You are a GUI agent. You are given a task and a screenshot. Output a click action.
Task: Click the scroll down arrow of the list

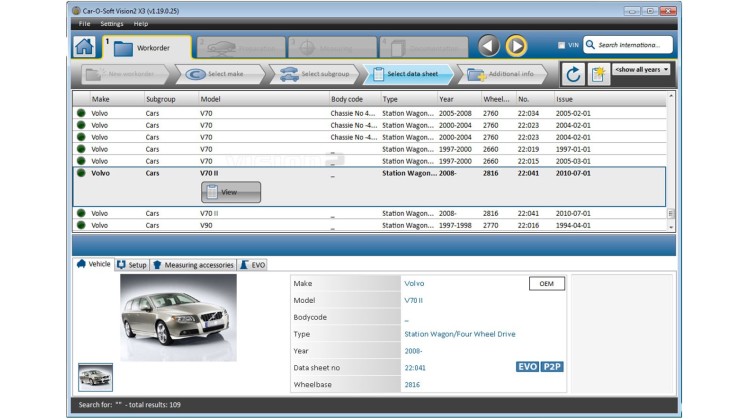671,228
